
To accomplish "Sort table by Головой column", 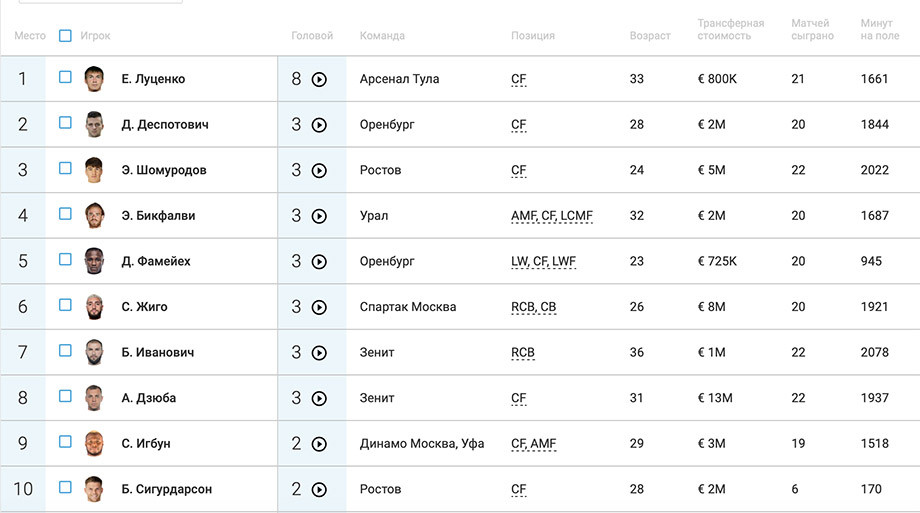I will click(312, 36).
